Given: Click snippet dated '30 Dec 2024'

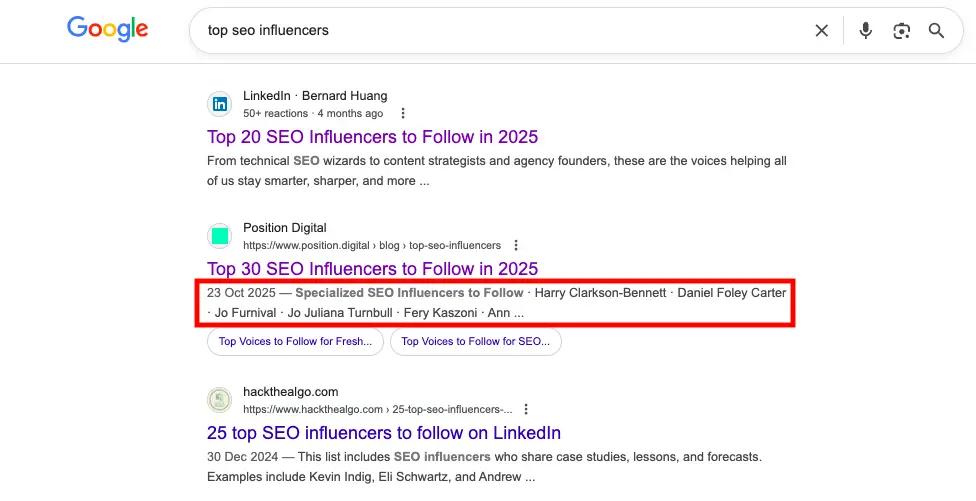Looking at the screenshot, I should point(484,467).
